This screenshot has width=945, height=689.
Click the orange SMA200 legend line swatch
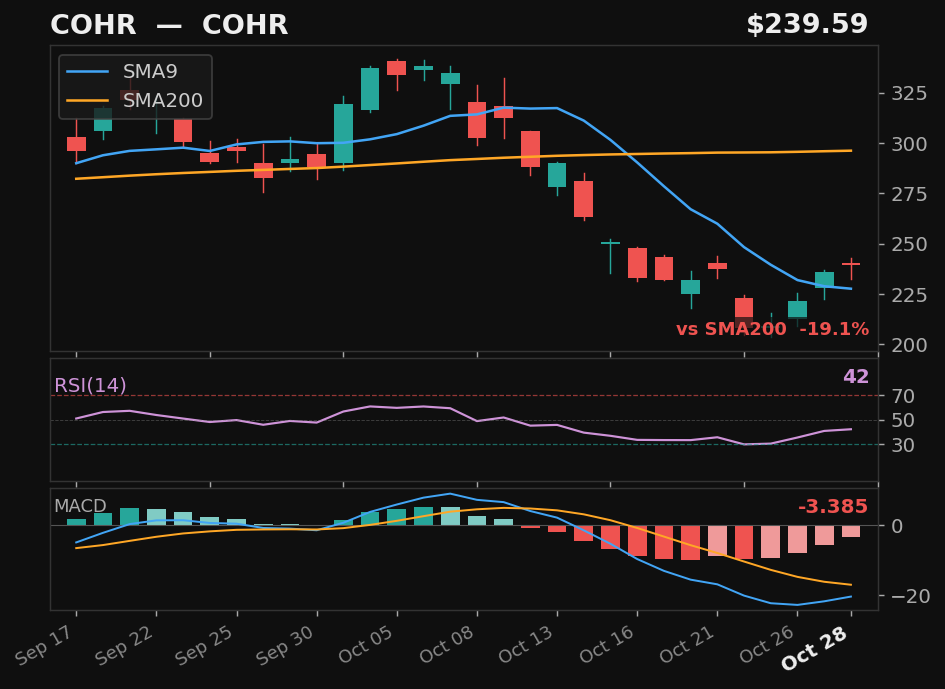(x=88, y=101)
